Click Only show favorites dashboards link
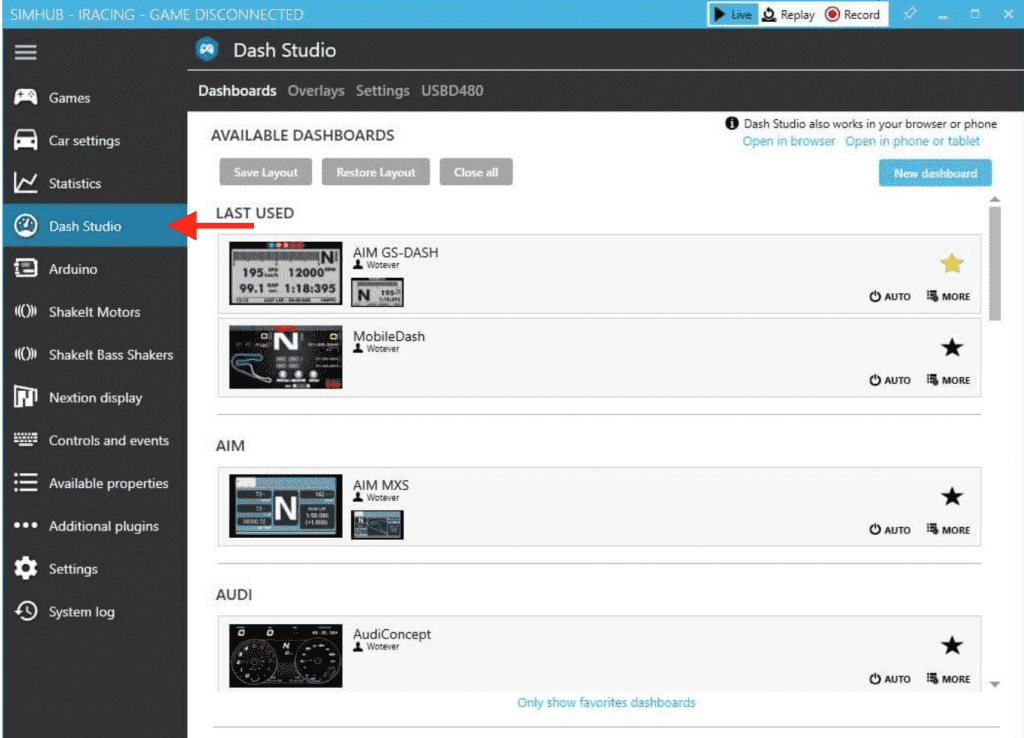The height and width of the screenshot is (738, 1024). (606, 703)
